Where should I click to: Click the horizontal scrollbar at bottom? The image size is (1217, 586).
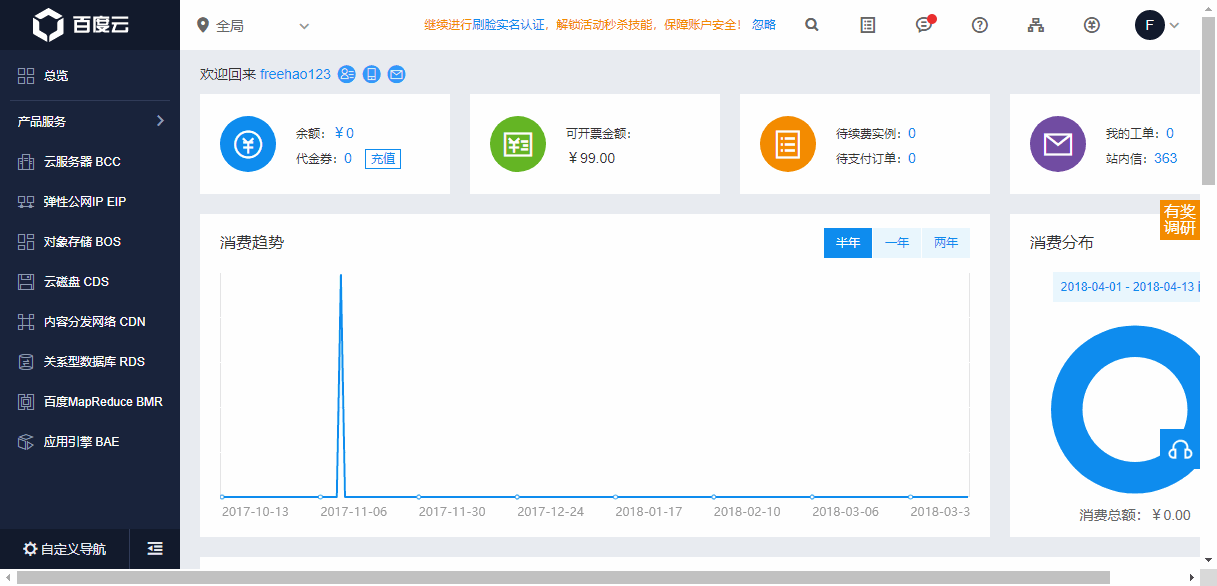click(600, 578)
